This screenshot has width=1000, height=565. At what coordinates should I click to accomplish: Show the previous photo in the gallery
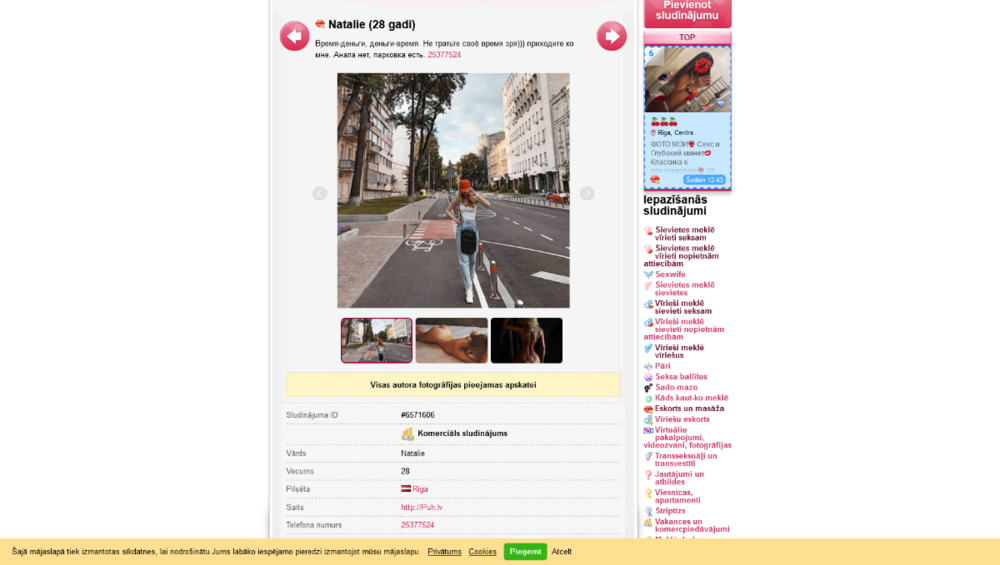point(320,193)
